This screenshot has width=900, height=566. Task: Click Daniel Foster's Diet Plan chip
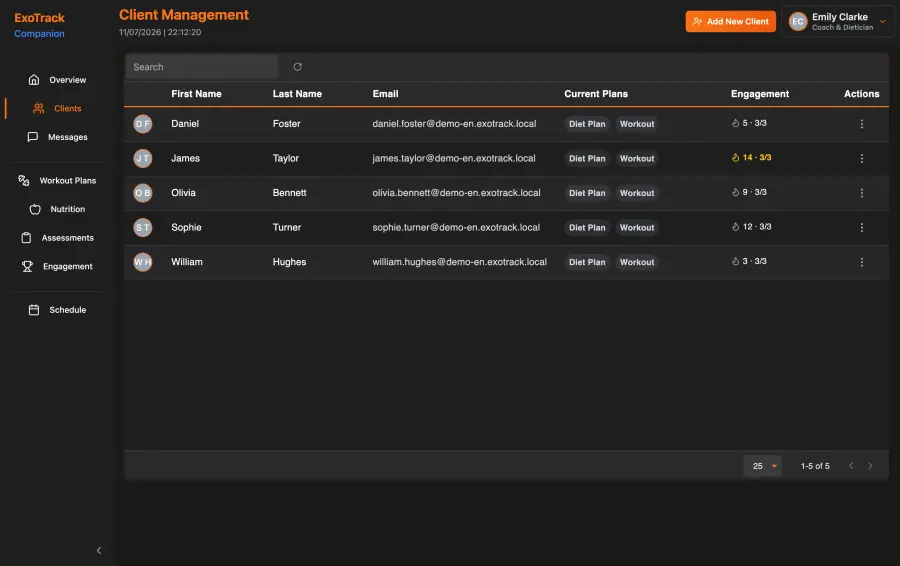click(x=587, y=124)
